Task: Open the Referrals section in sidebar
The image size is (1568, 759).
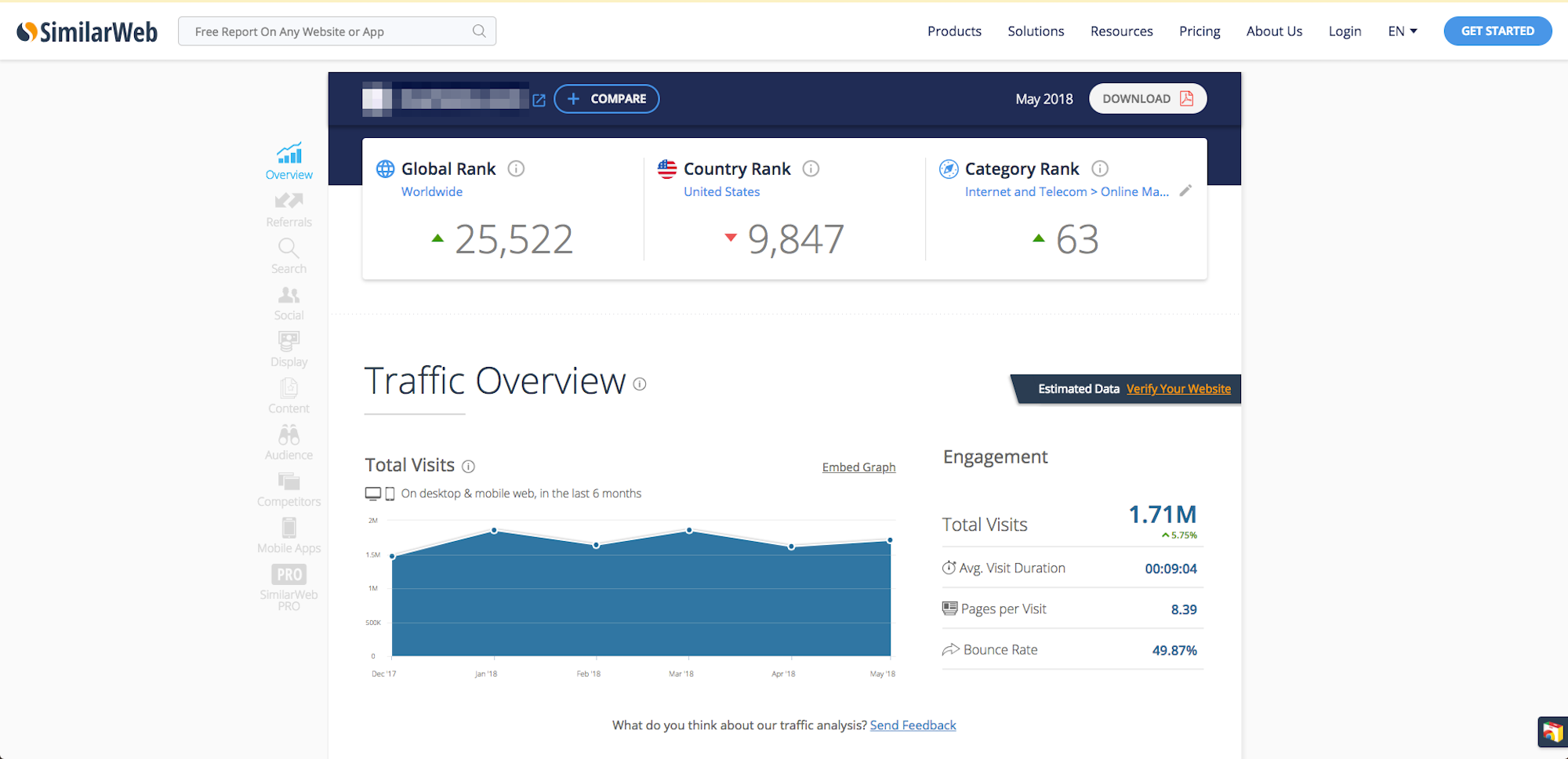Action: point(289,209)
